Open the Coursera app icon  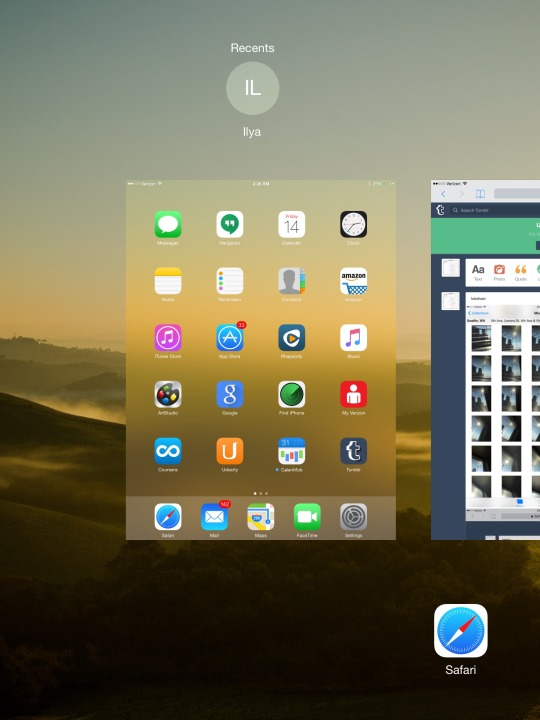(x=168, y=451)
